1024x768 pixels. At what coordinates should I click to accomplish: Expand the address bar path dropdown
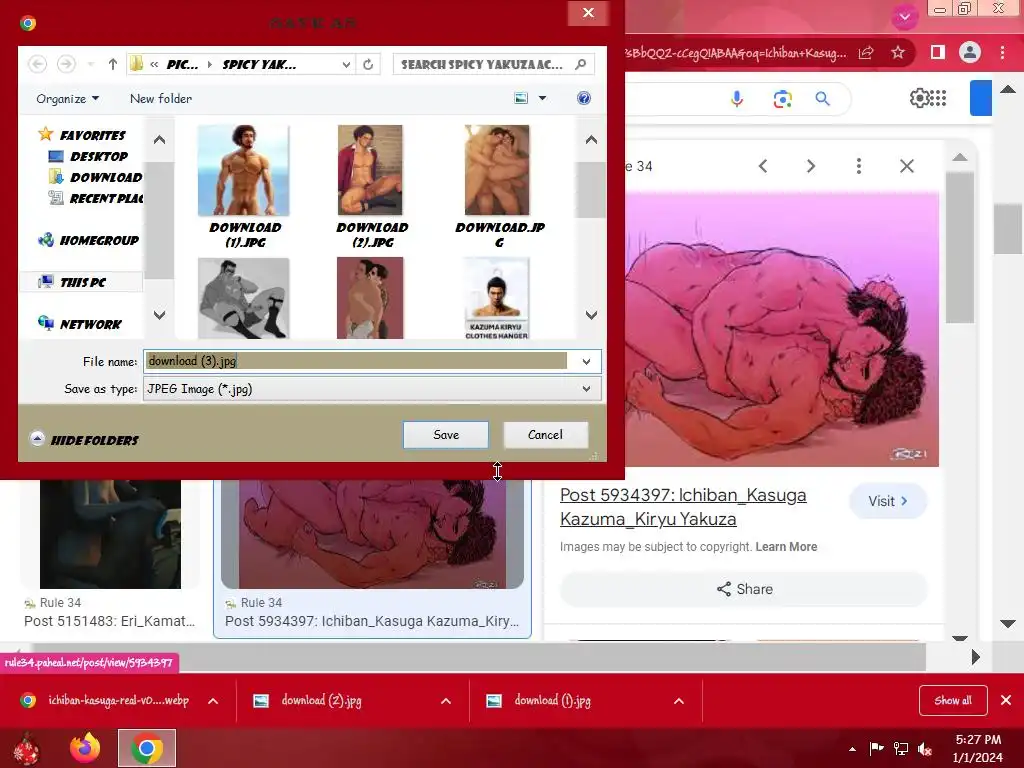pyautogui.click(x=346, y=64)
